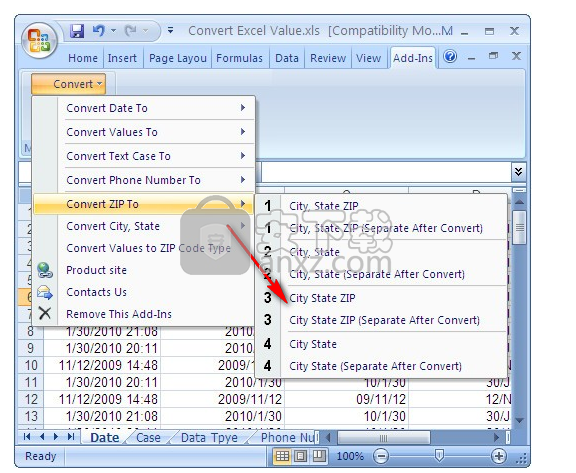This screenshot has height=473, width=576.
Task: Save the workbook with floppy icon
Action: coord(77,31)
